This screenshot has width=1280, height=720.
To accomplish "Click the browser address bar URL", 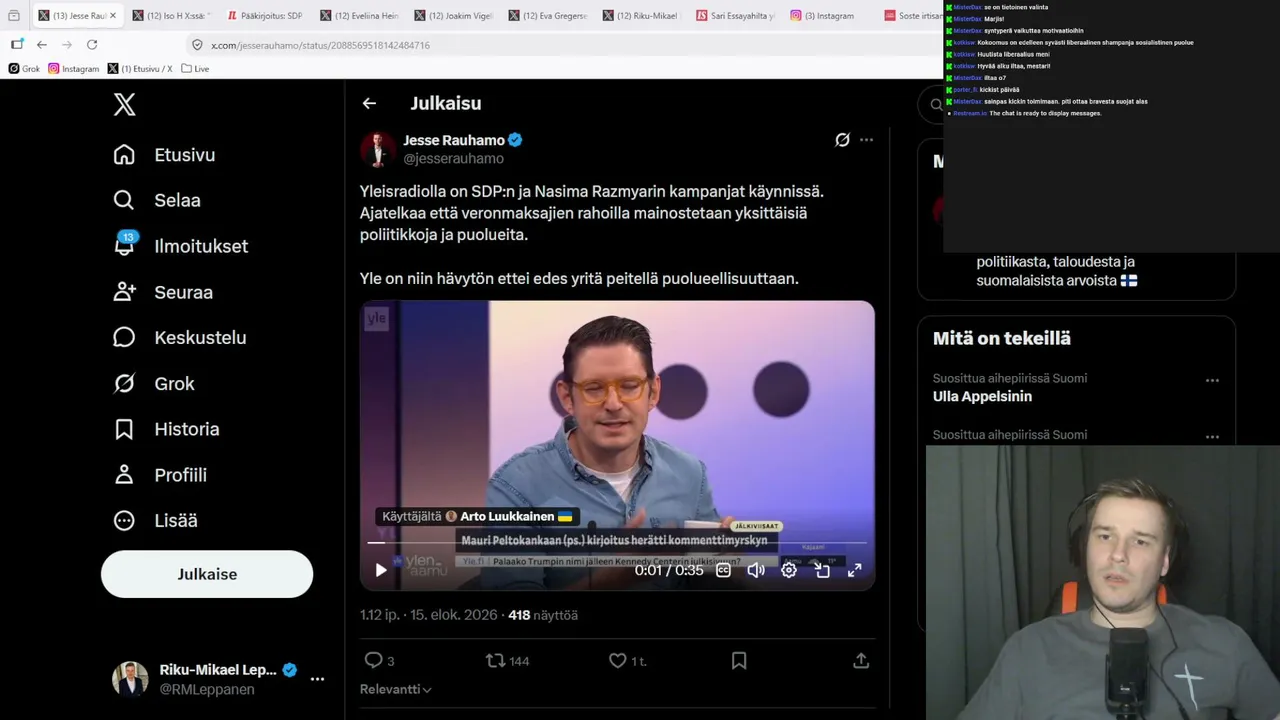I will [x=320, y=45].
